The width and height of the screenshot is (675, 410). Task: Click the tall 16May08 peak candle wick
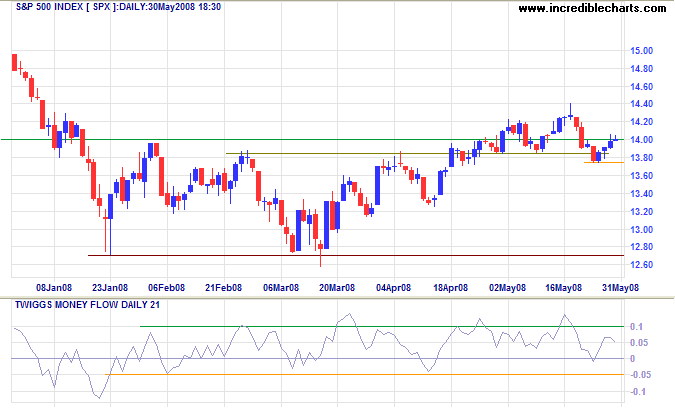coord(570,111)
